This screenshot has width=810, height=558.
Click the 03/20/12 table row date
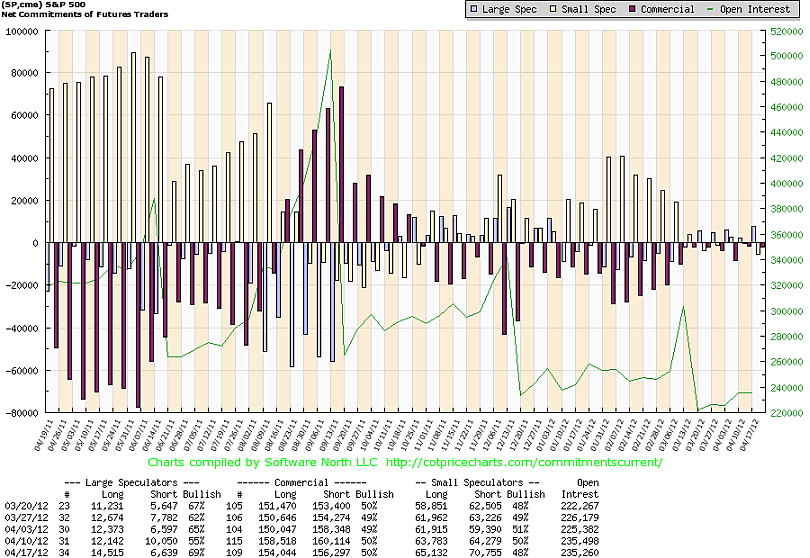(x=26, y=506)
